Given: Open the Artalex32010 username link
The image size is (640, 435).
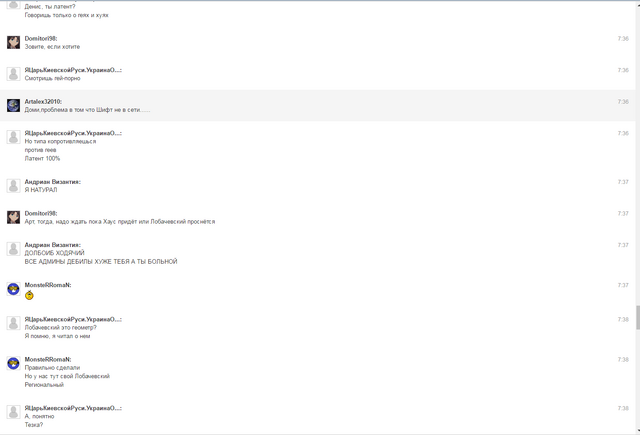Looking at the screenshot, I should [x=43, y=102].
